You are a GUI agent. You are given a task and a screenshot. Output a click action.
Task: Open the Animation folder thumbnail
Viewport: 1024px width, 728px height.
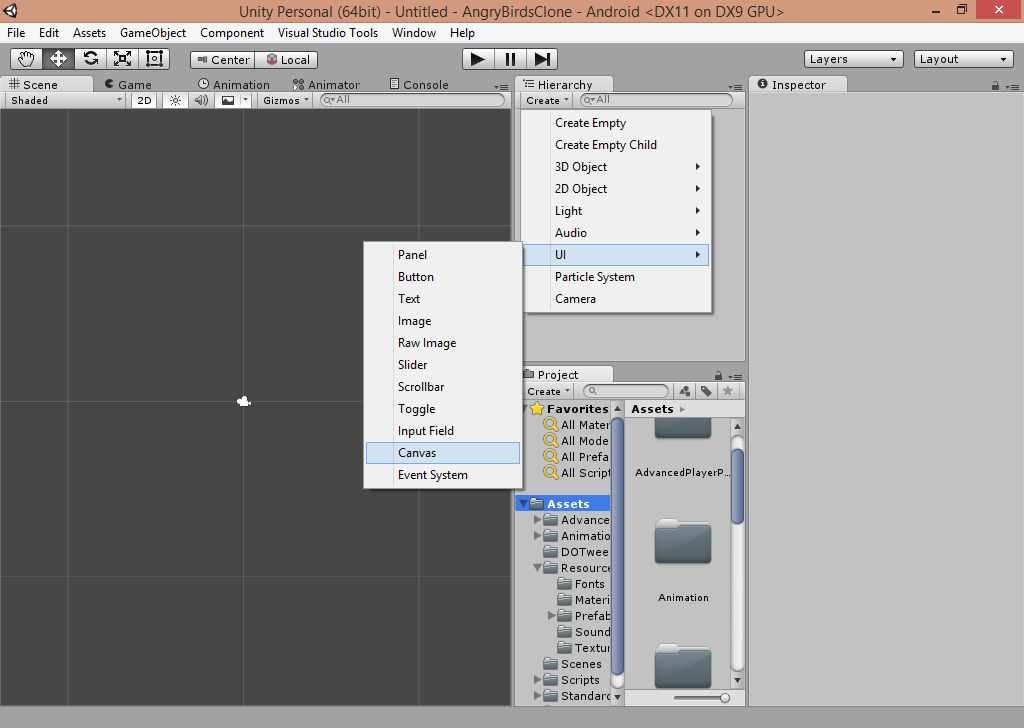coord(683,542)
